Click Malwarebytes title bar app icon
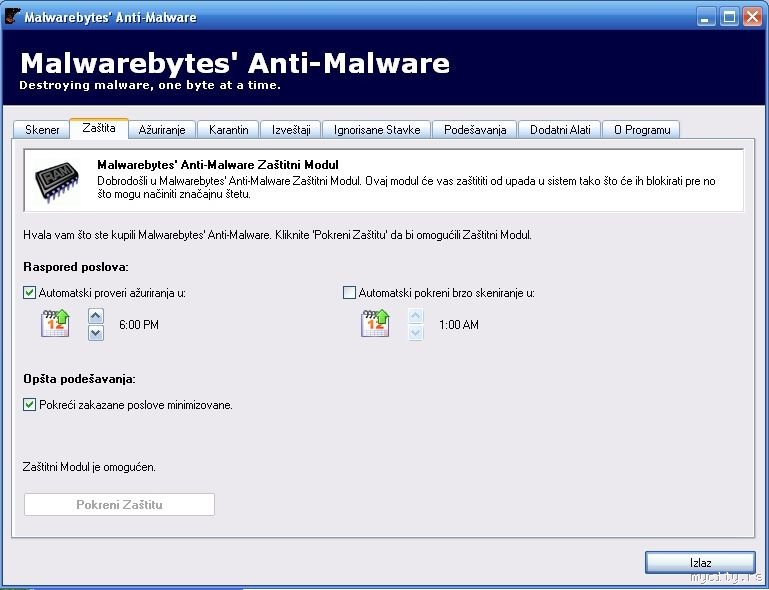The width and height of the screenshot is (769, 590). pyautogui.click(x=12, y=17)
